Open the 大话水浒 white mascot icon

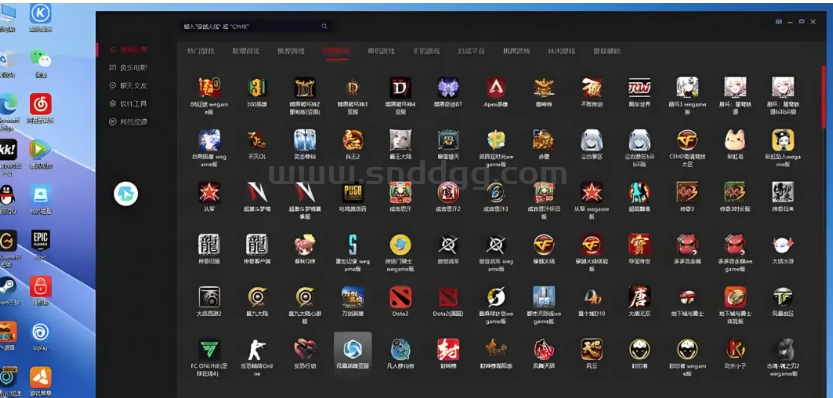point(783,244)
